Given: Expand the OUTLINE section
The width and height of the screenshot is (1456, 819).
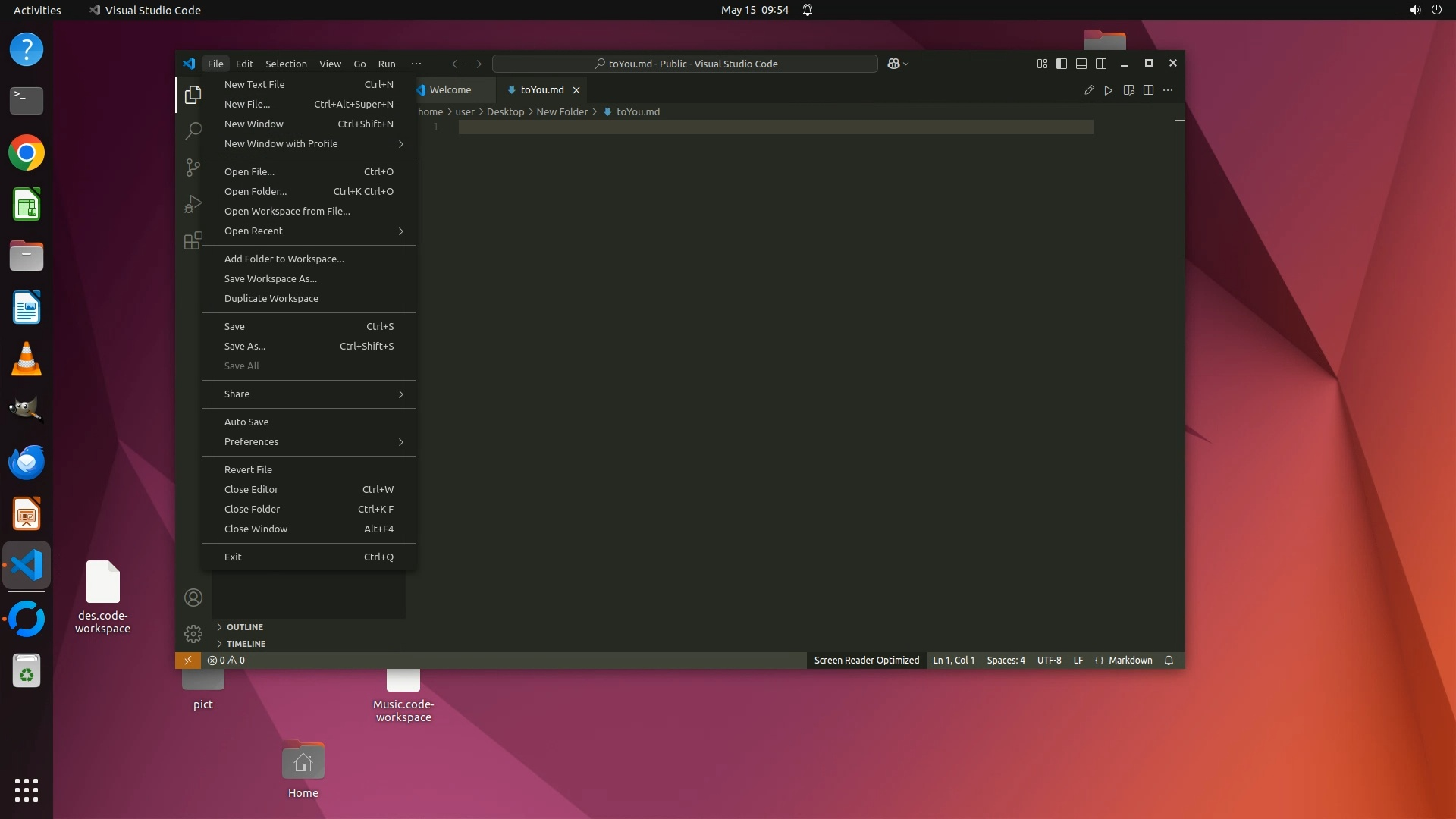Looking at the screenshot, I should 244,627.
